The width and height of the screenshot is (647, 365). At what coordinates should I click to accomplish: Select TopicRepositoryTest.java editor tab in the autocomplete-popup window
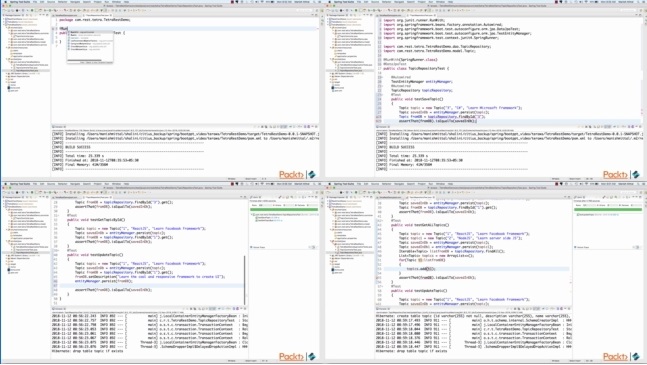coord(96,15)
